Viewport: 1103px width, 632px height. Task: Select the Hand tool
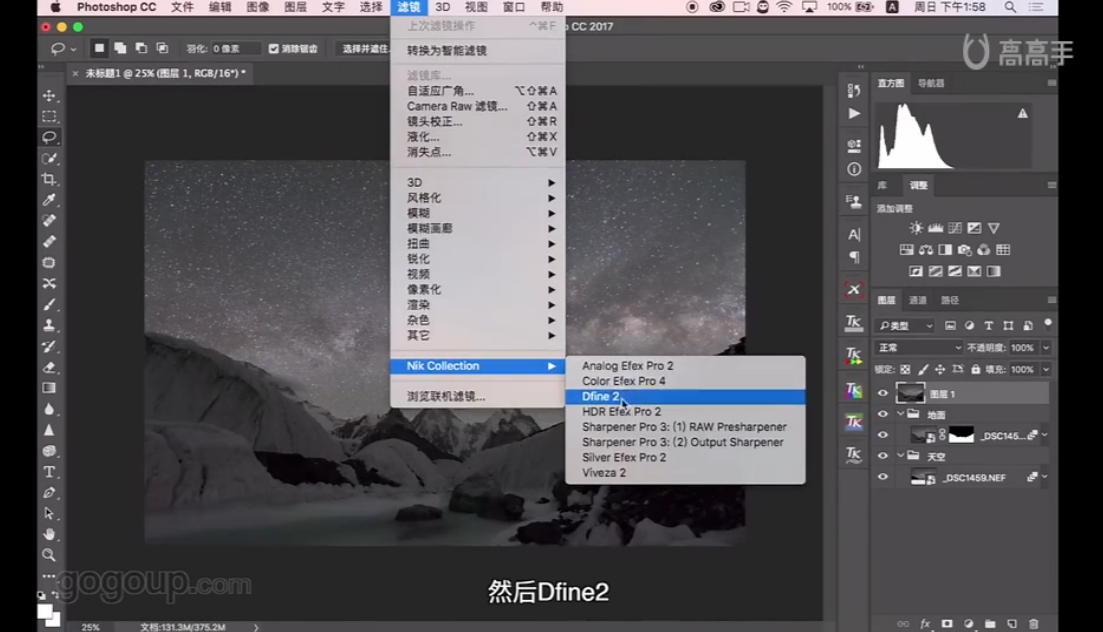[x=49, y=534]
